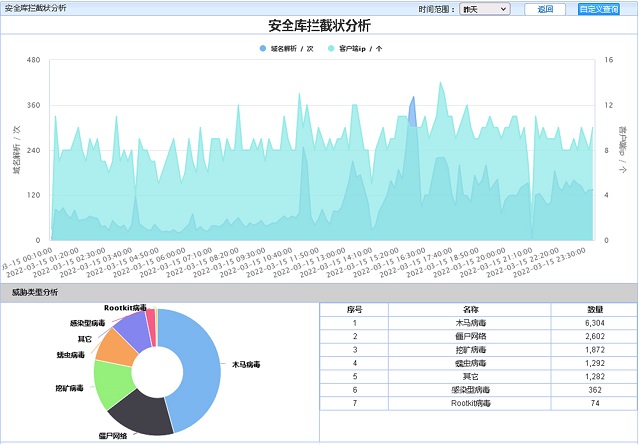Click the 返回 button
The width and height of the screenshot is (640, 445).
coord(544,9)
